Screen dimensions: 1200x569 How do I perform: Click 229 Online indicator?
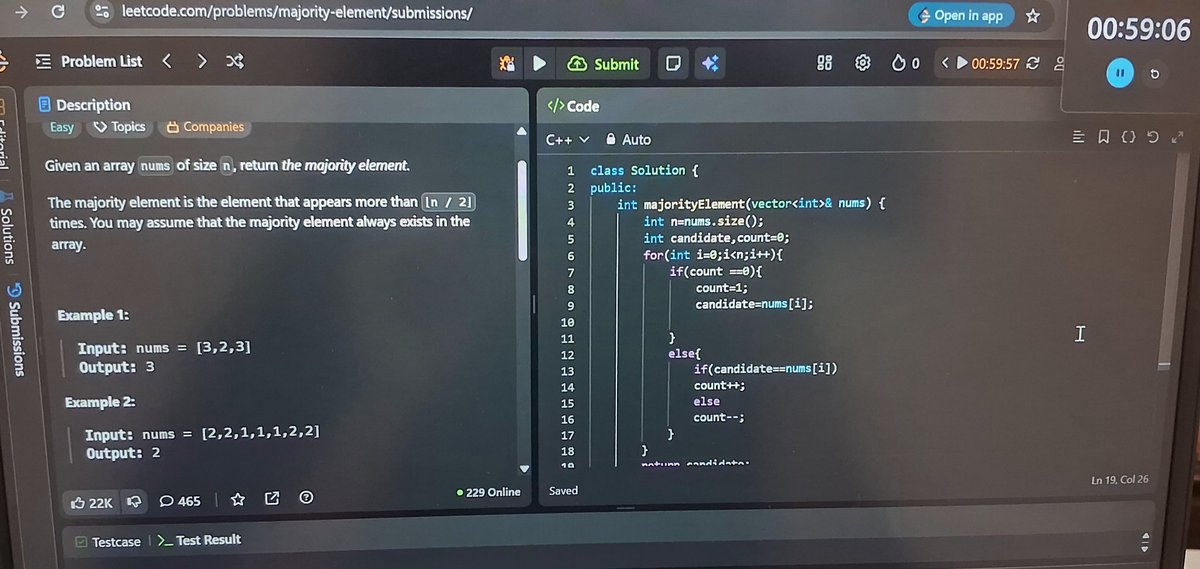pos(488,492)
